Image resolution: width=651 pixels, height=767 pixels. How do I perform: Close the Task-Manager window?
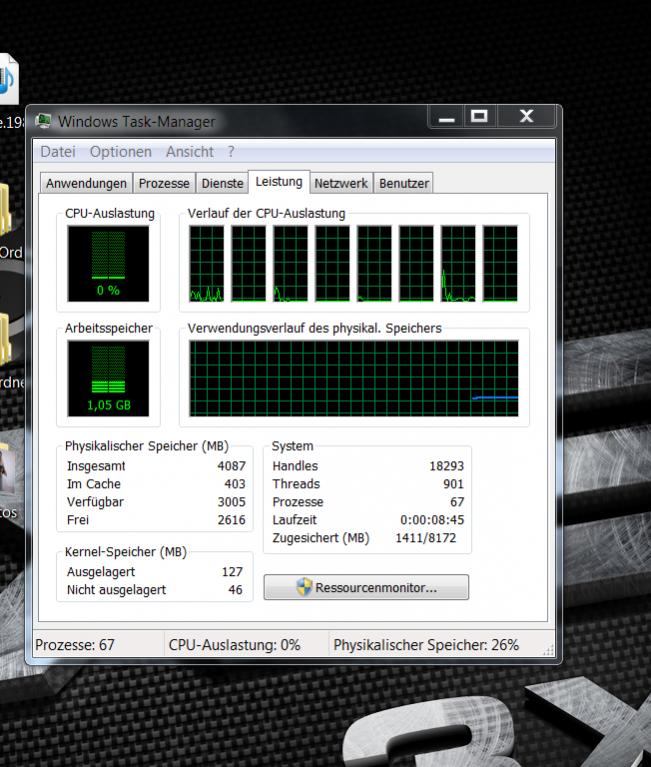click(526, 117)
